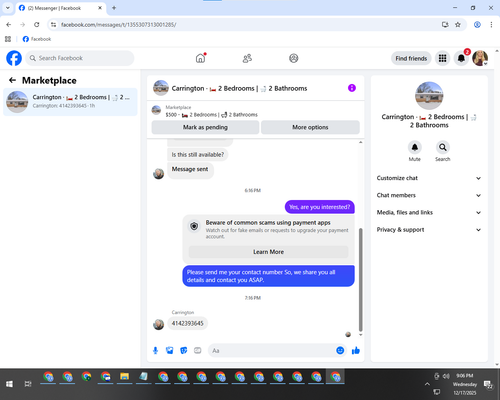Mute the conversation with the bell icon
The height and width of the screenshot is (400, 500).
point(414,147)
